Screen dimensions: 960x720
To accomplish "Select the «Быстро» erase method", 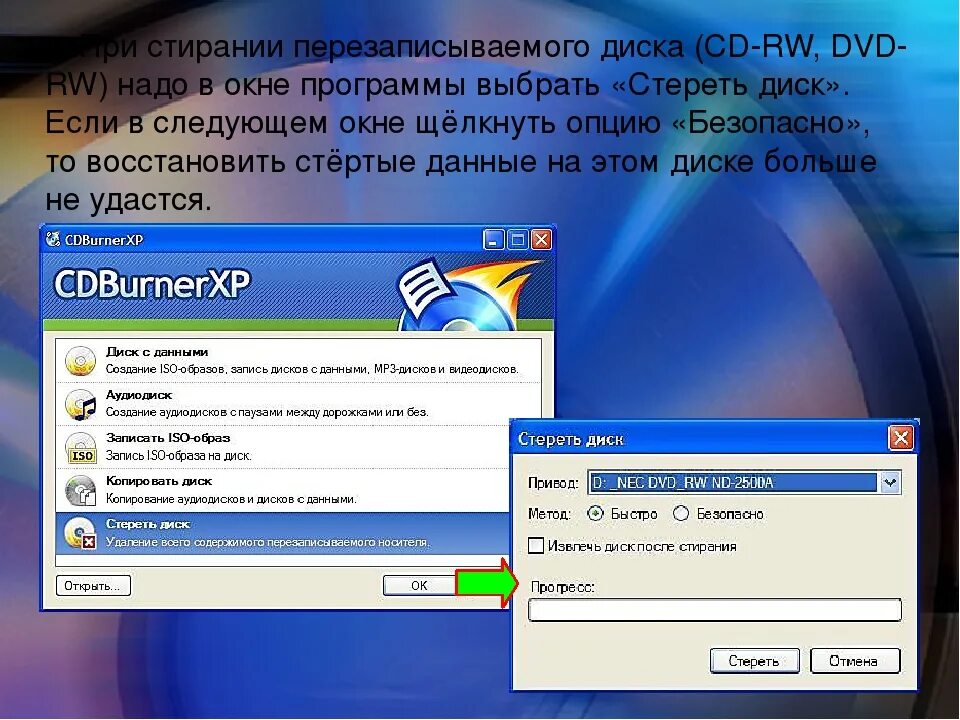I will pos(595,514).
